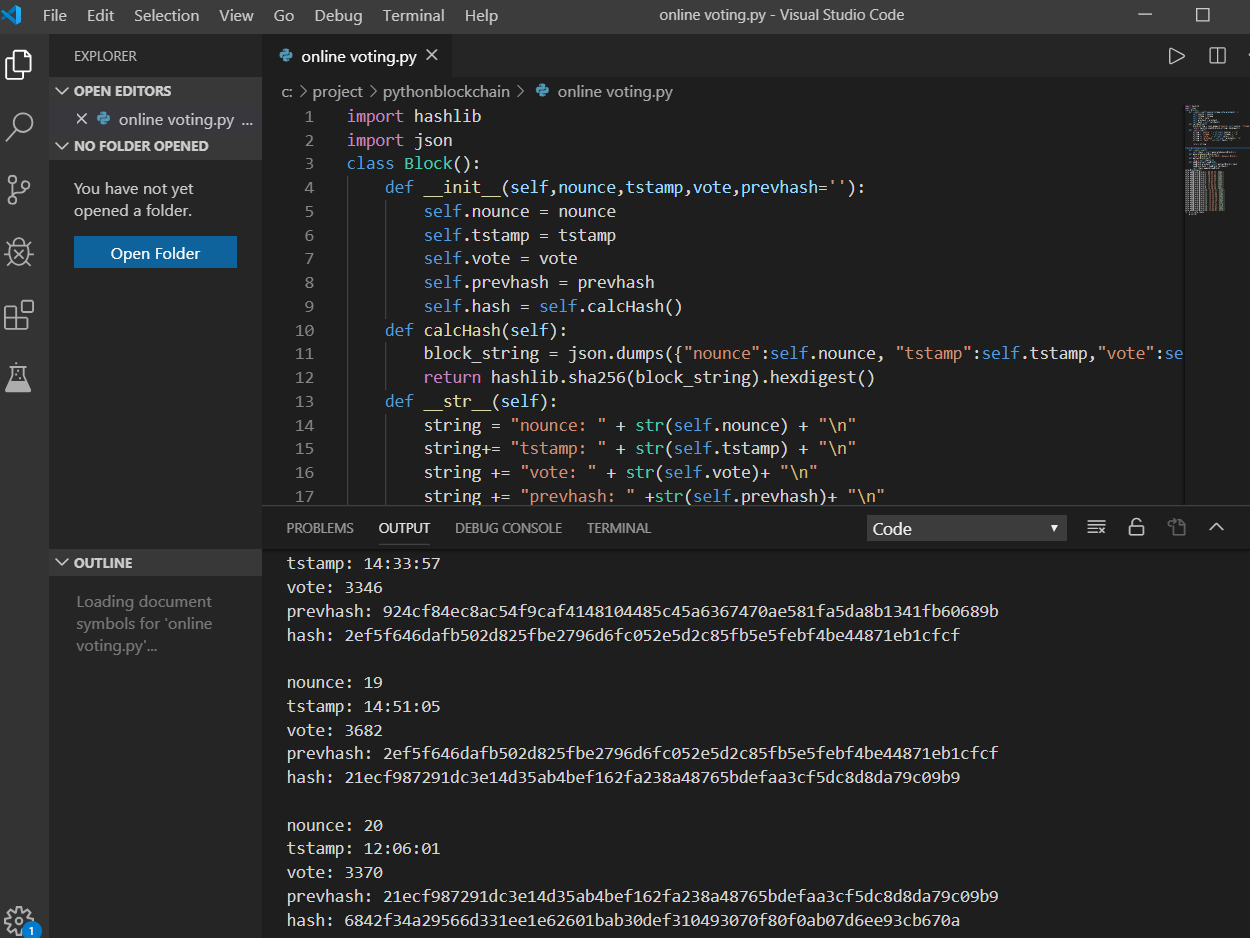The width and height of the screenshot is (1250, 938).
Task: Click 'tstamp: 12:06:01' output line
Action: coord(363,848)
